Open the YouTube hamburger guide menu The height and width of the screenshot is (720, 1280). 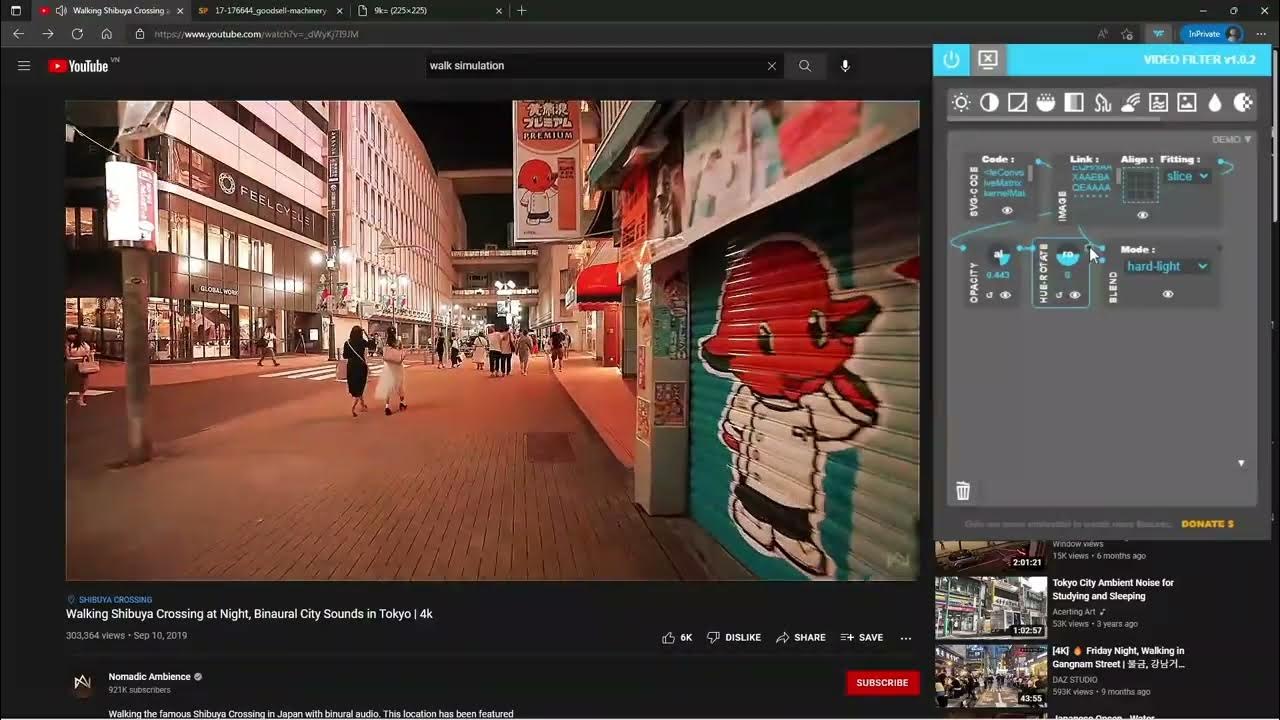tap(24, 66)
